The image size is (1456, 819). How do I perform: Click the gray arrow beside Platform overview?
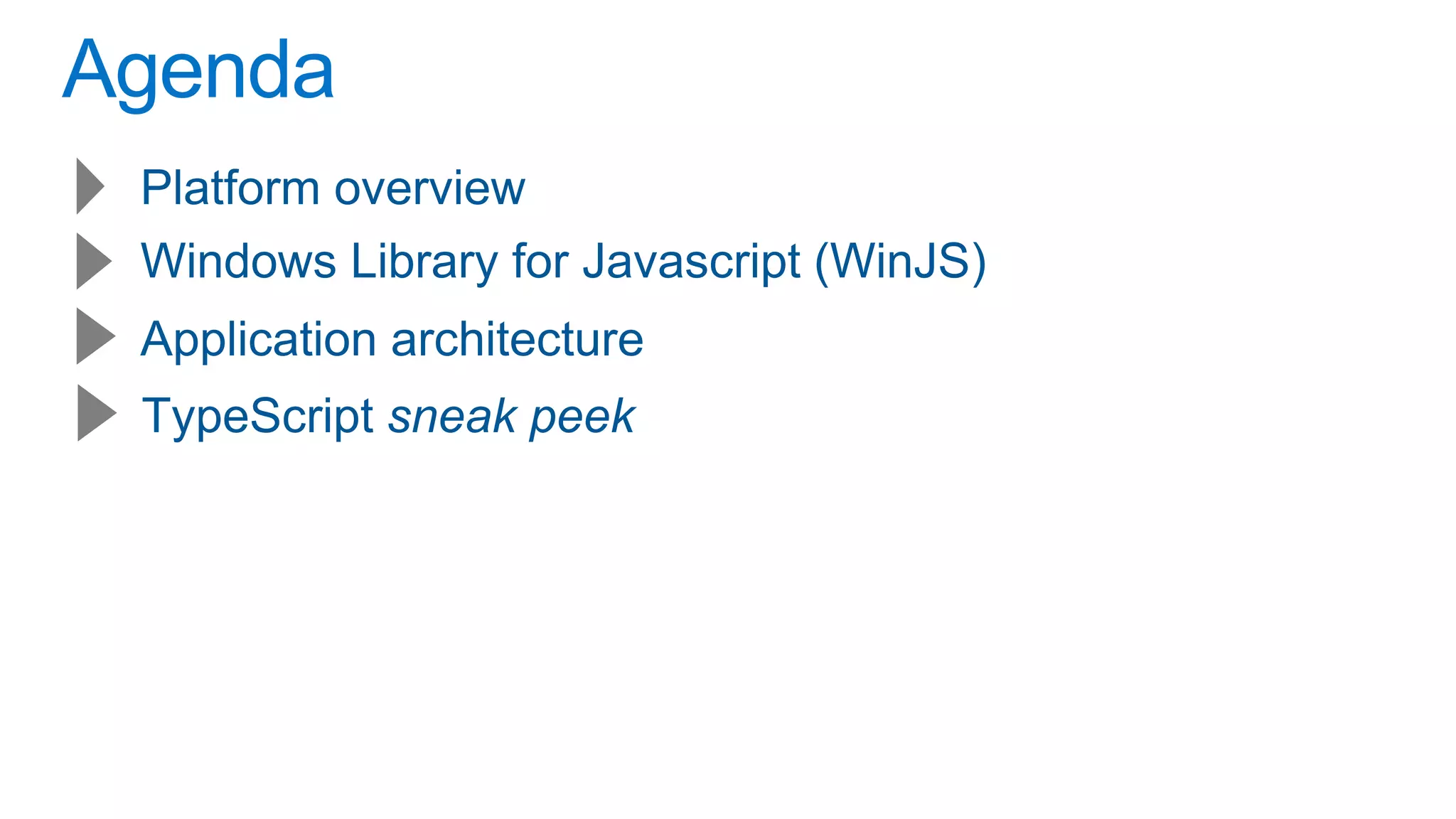90,186
